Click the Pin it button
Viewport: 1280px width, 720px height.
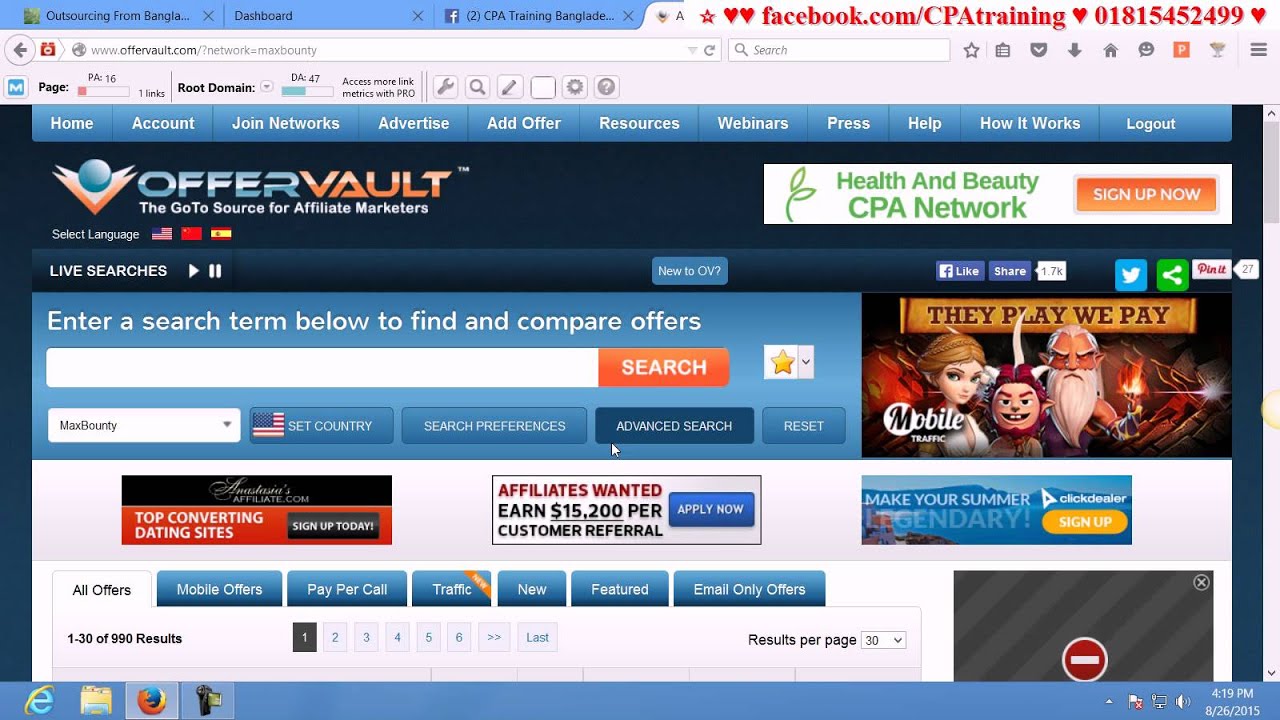coord(1211,269)
